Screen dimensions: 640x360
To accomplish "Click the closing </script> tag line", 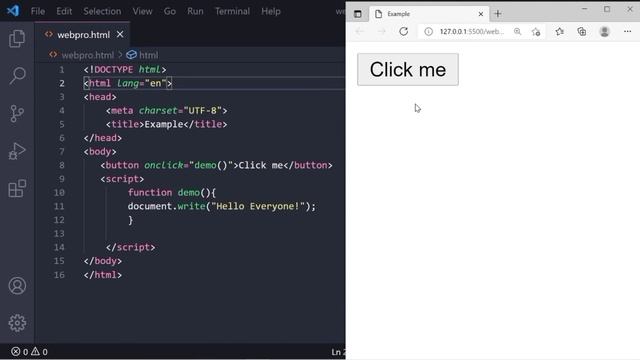I will [130, 247].
